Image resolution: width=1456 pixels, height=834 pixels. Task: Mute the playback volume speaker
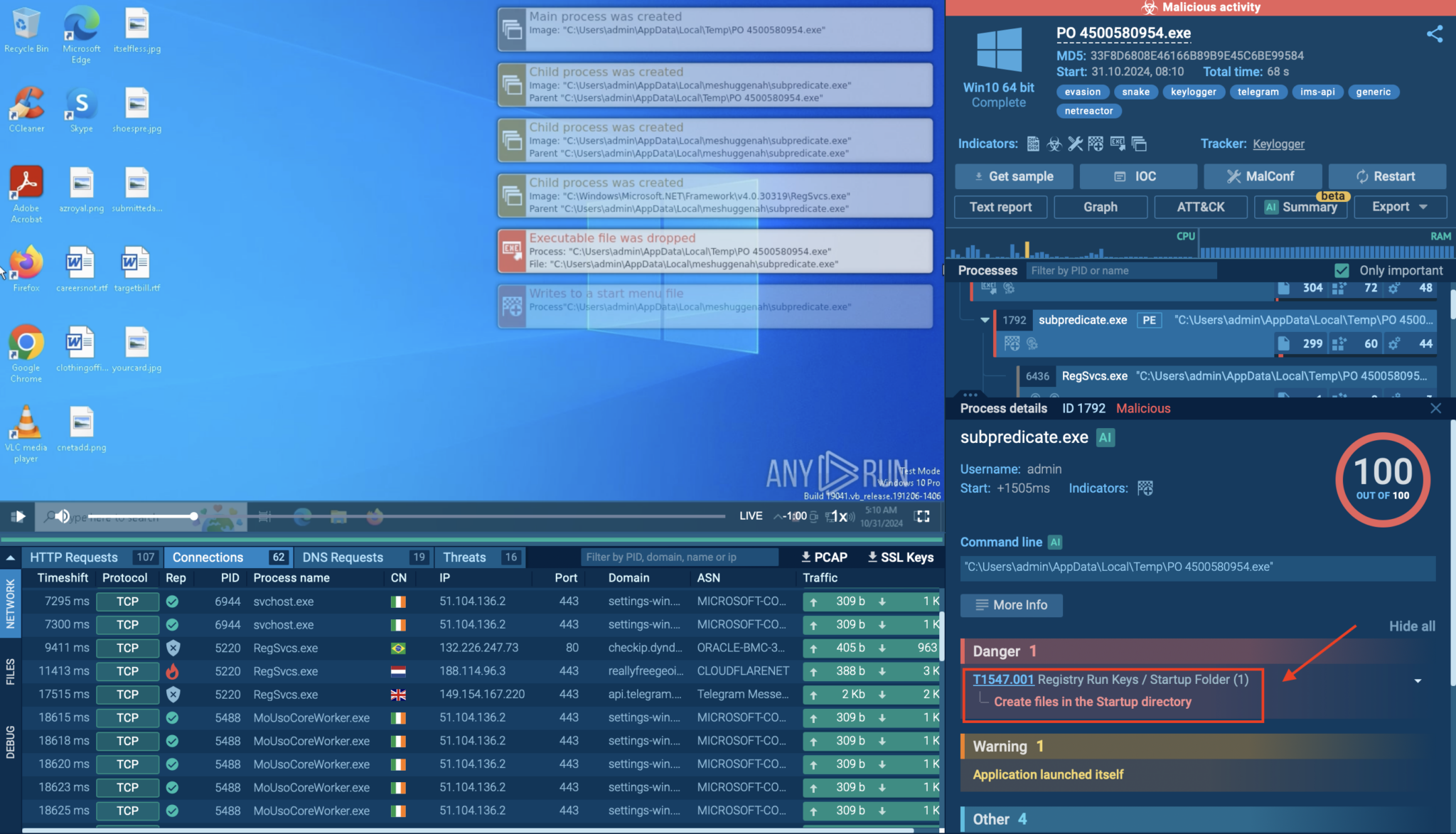(63, 516)
